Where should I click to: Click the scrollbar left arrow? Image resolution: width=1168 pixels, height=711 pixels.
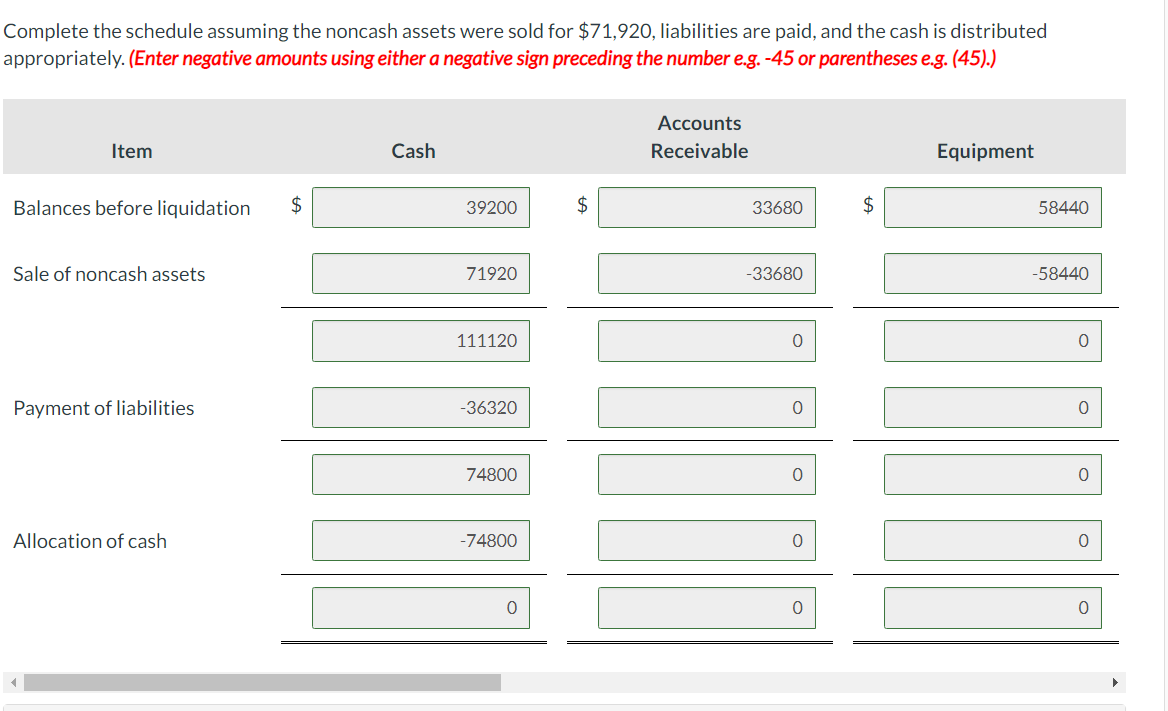click(x=13, y=683)
